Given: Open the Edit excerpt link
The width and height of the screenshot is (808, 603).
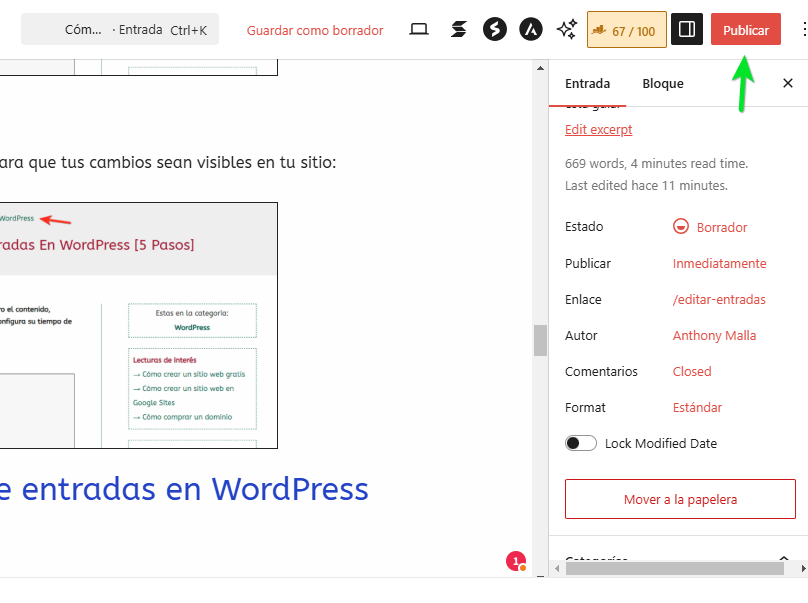Looking at the screenshot, I should click(598, 129).
